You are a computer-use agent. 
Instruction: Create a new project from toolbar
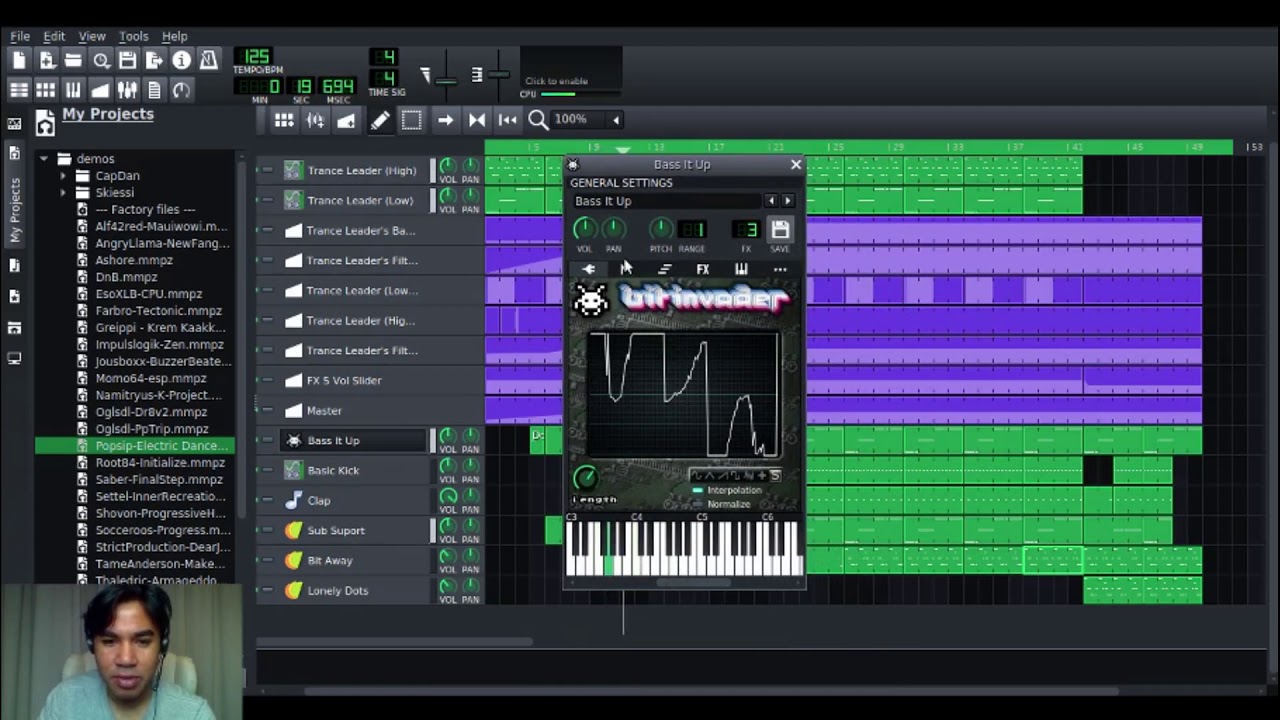tap(19, 61)
